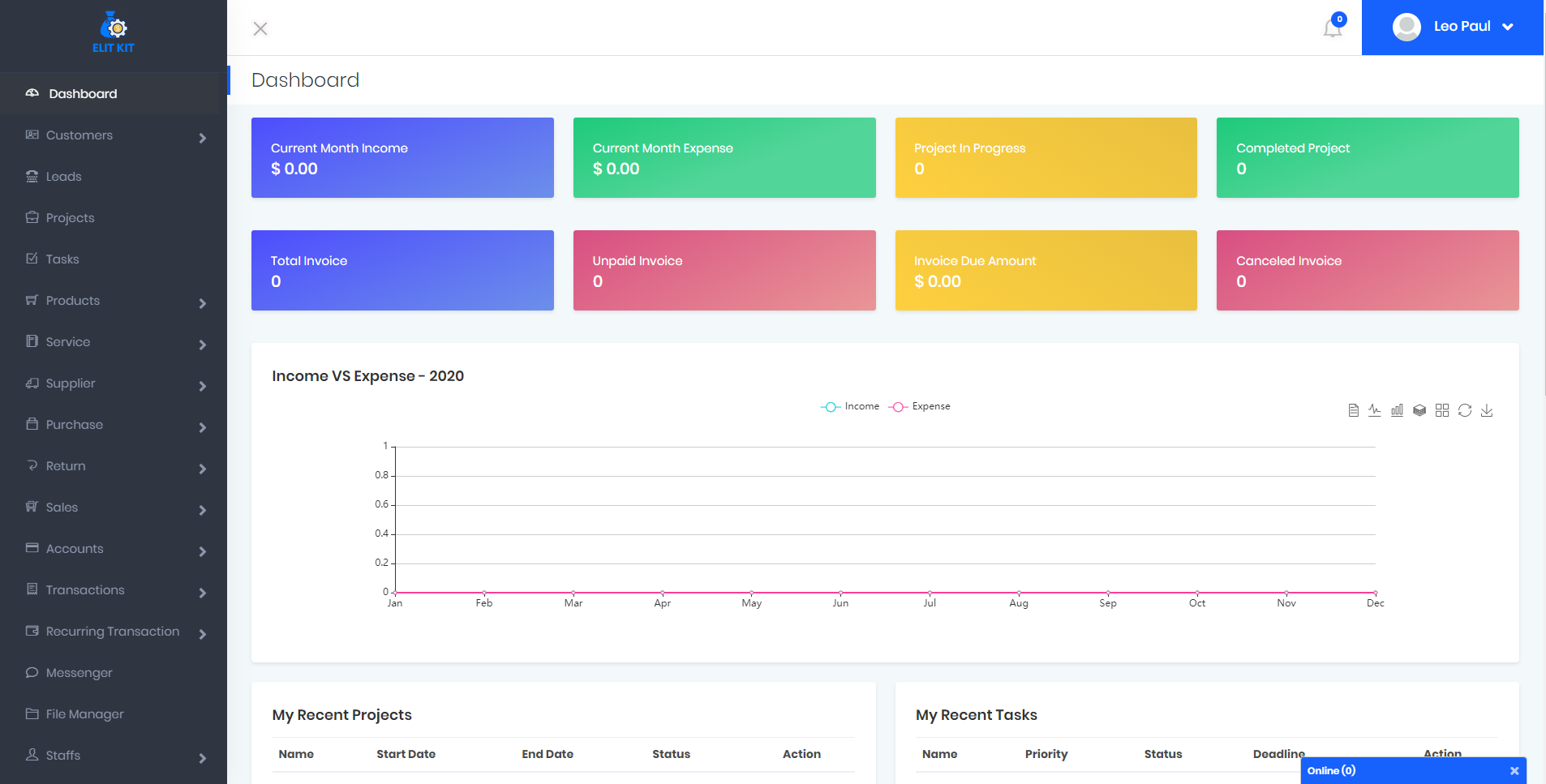Open the Leads page

[63, 177]
